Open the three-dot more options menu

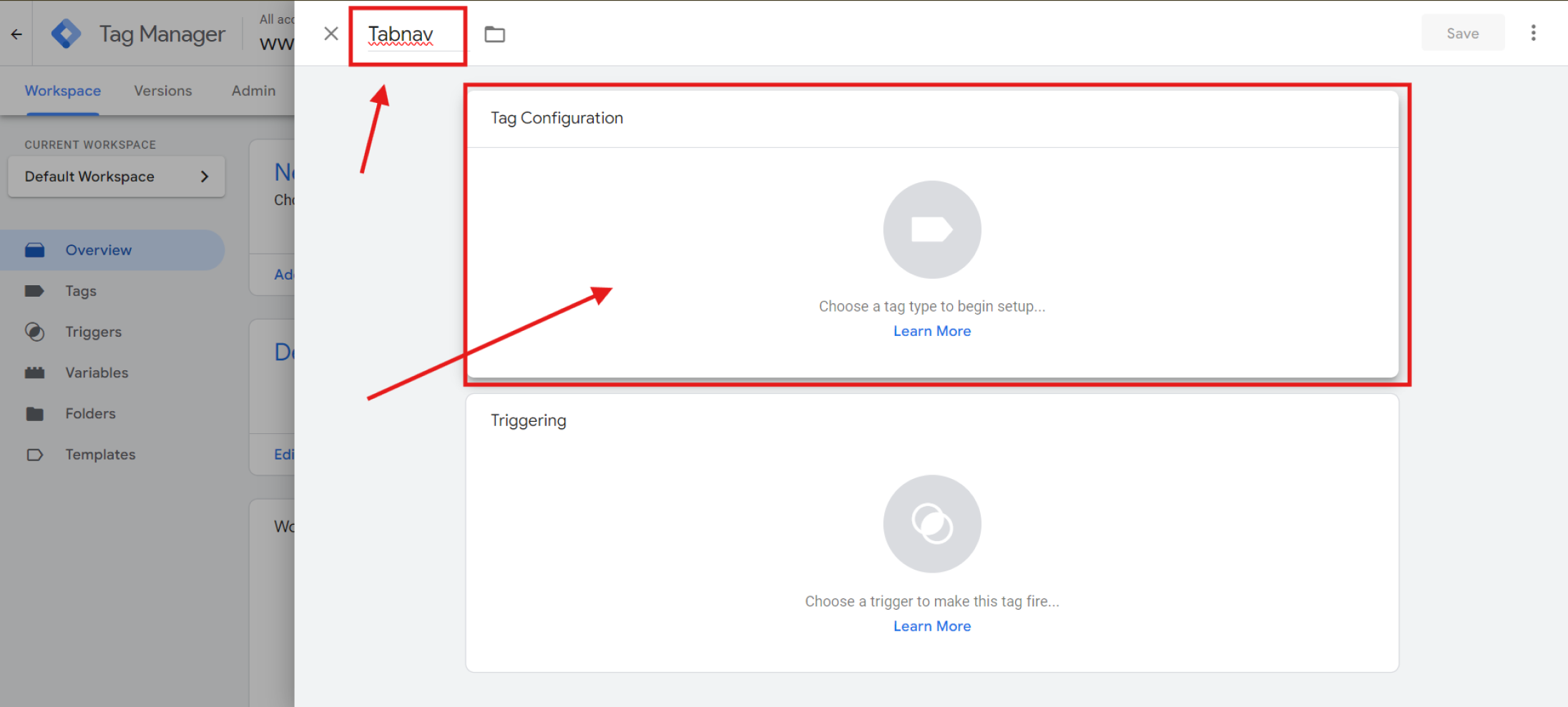(1533, 33)
